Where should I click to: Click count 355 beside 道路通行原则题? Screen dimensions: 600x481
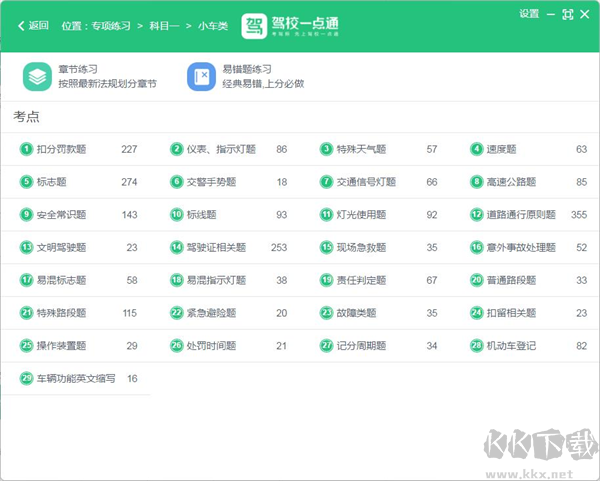click(x=579, y=215)
